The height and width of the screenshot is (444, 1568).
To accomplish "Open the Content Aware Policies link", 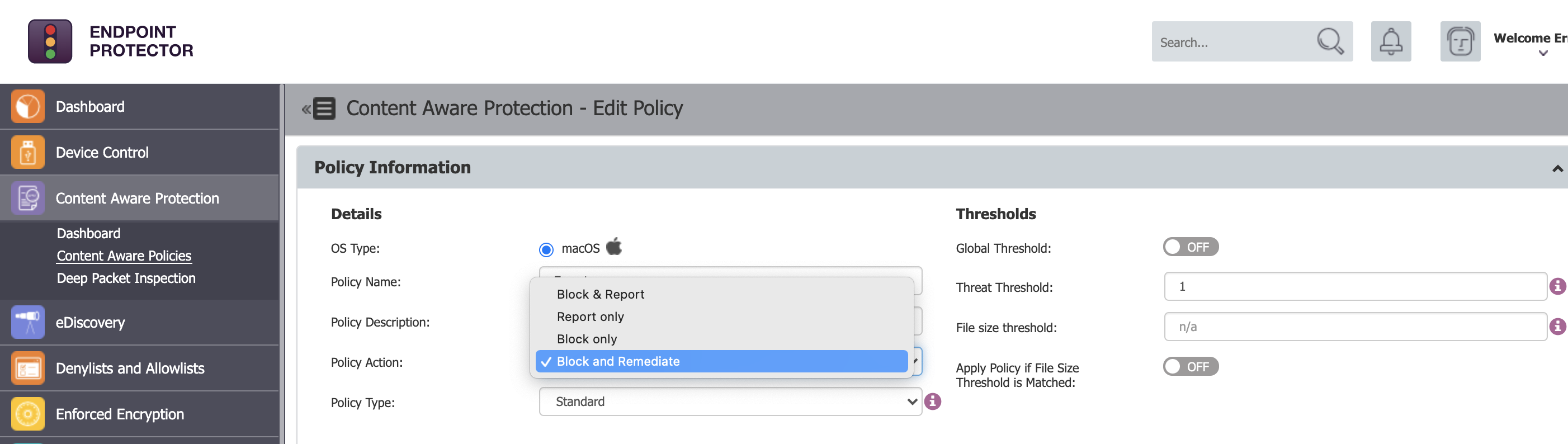I will [x=124, y=256].
